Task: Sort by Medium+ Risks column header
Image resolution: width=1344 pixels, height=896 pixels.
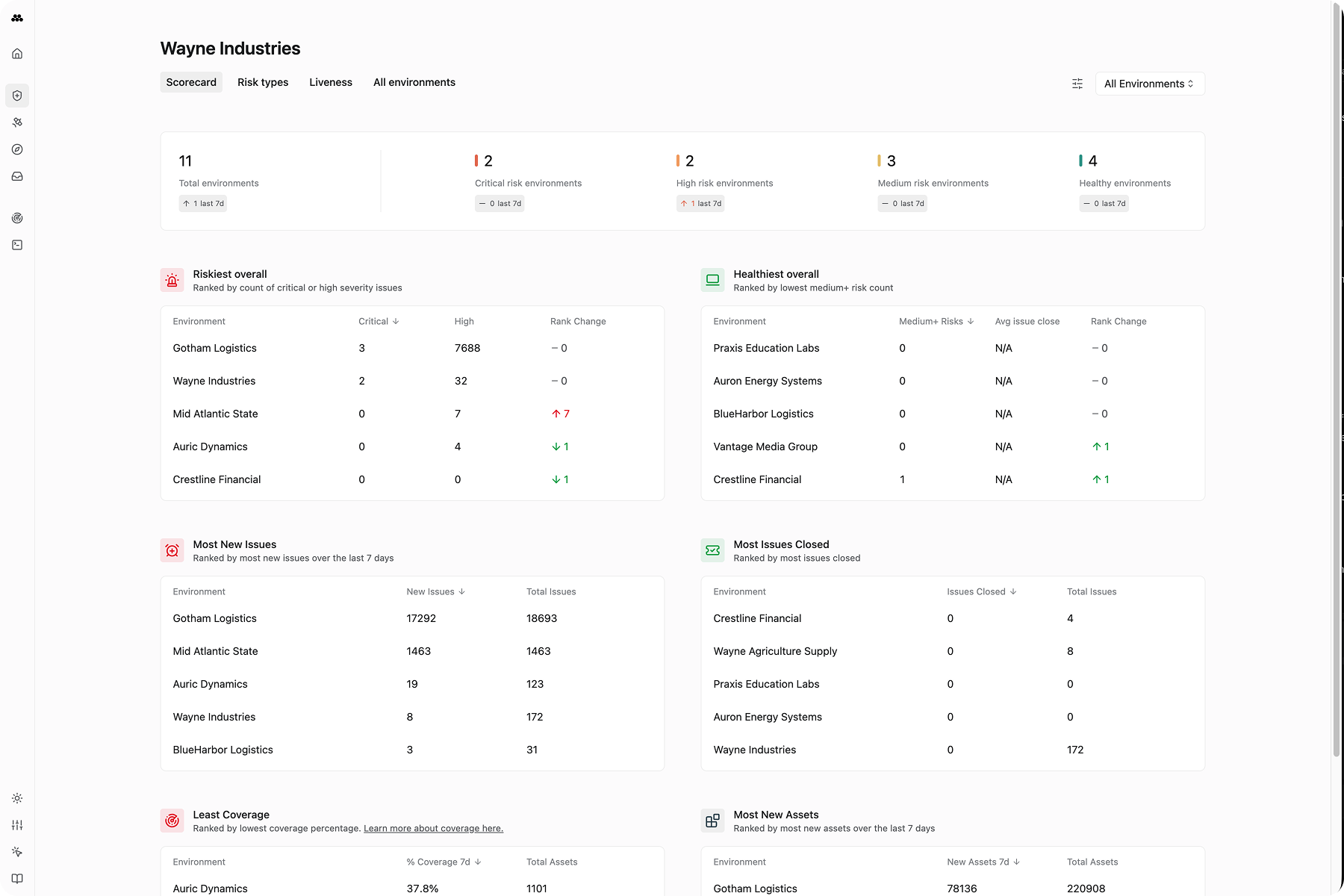Action: pyautogui.click(x=936, y=322)
